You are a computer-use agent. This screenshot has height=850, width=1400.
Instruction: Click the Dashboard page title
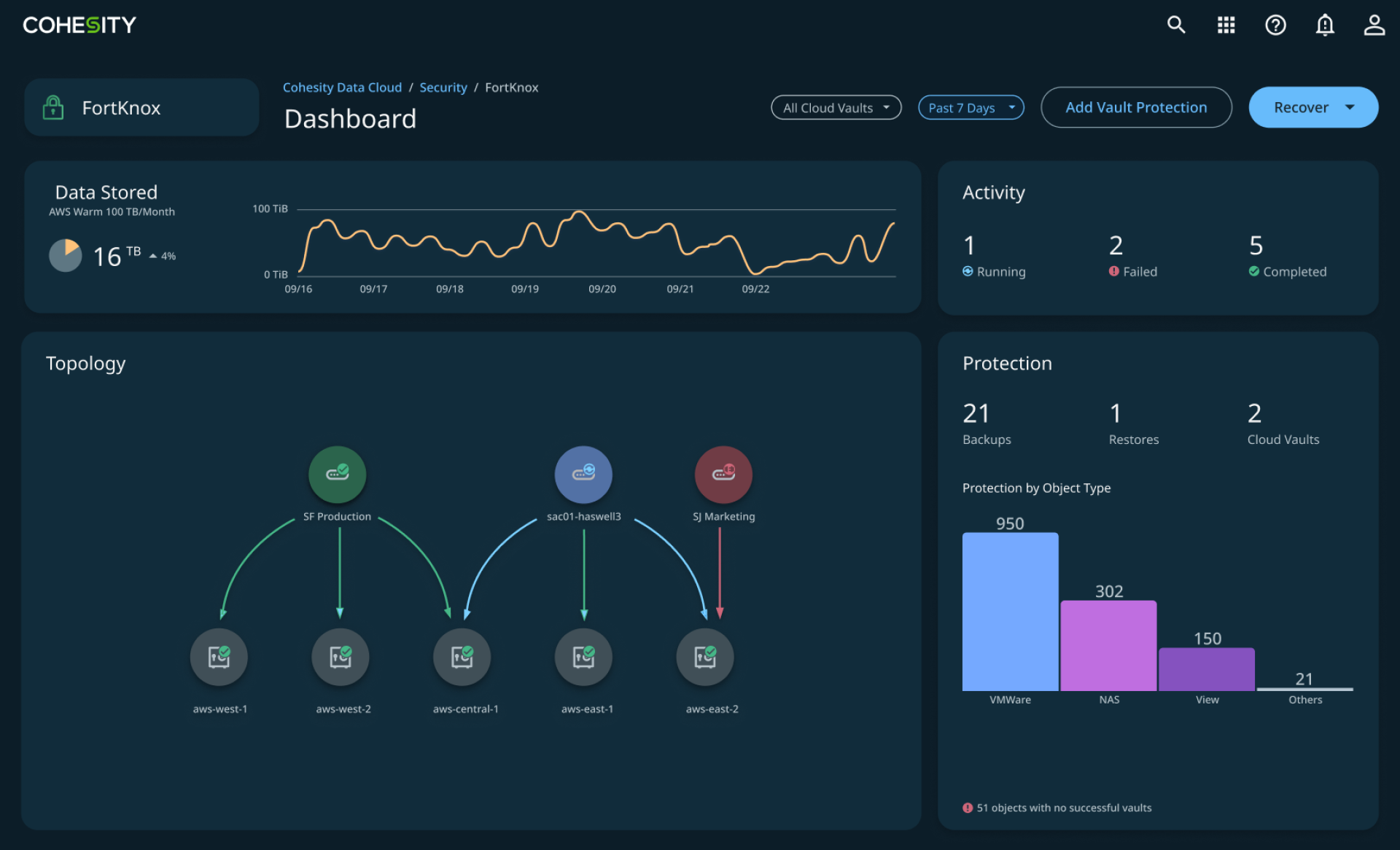(x=350, y=118)
